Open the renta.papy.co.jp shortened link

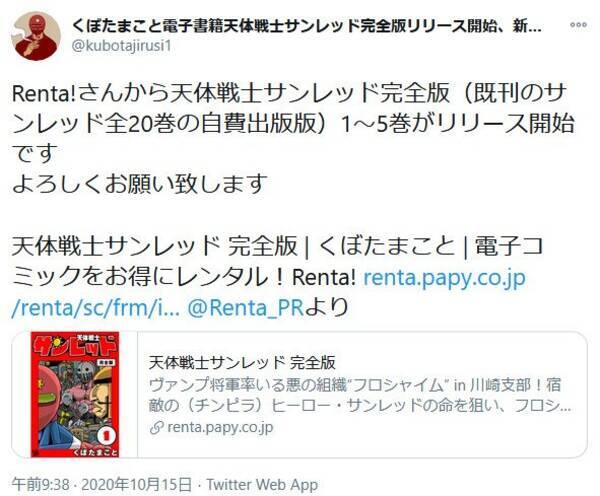click(x=268, y=292)
